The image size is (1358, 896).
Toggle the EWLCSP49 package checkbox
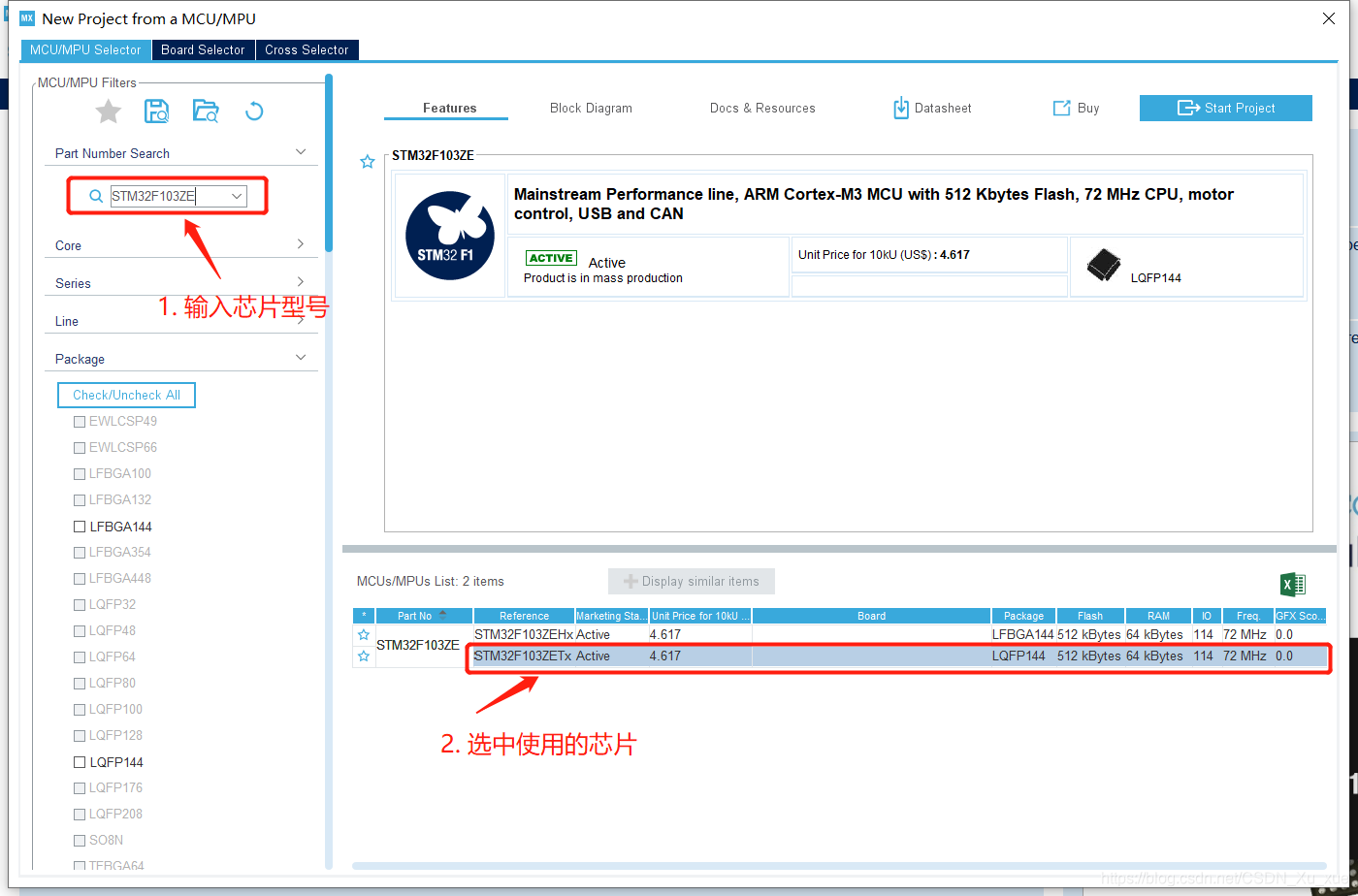coord(80,422)
